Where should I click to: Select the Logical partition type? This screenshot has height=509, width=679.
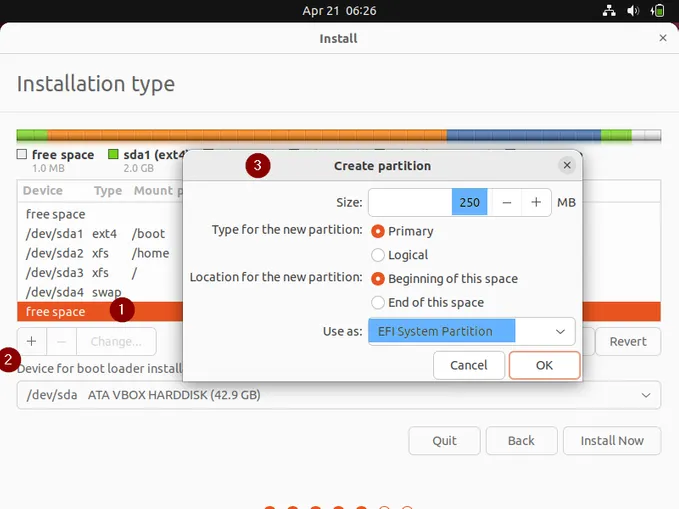[x=378, y=255]
